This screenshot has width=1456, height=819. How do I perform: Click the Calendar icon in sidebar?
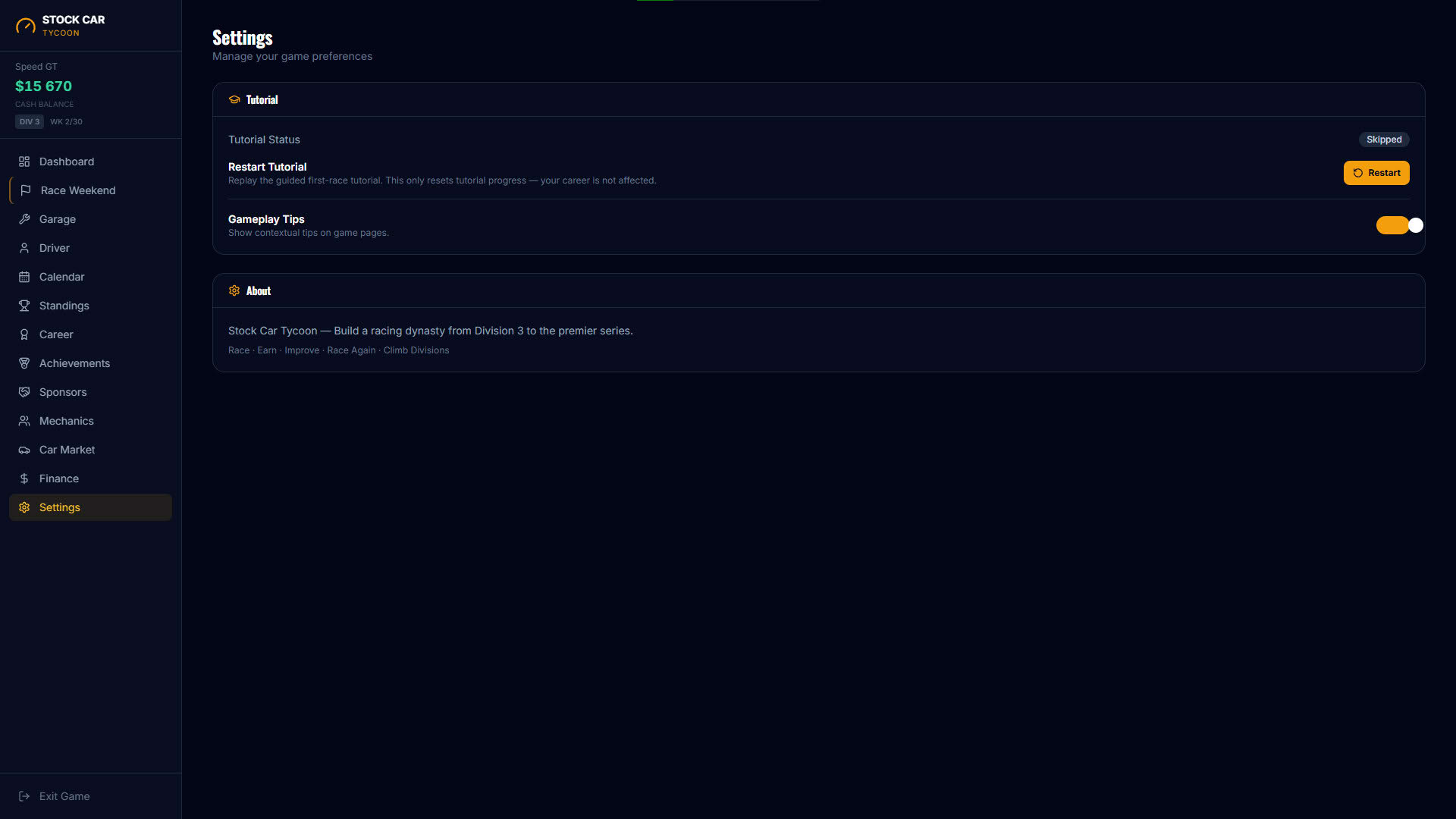tap(24, 277)
